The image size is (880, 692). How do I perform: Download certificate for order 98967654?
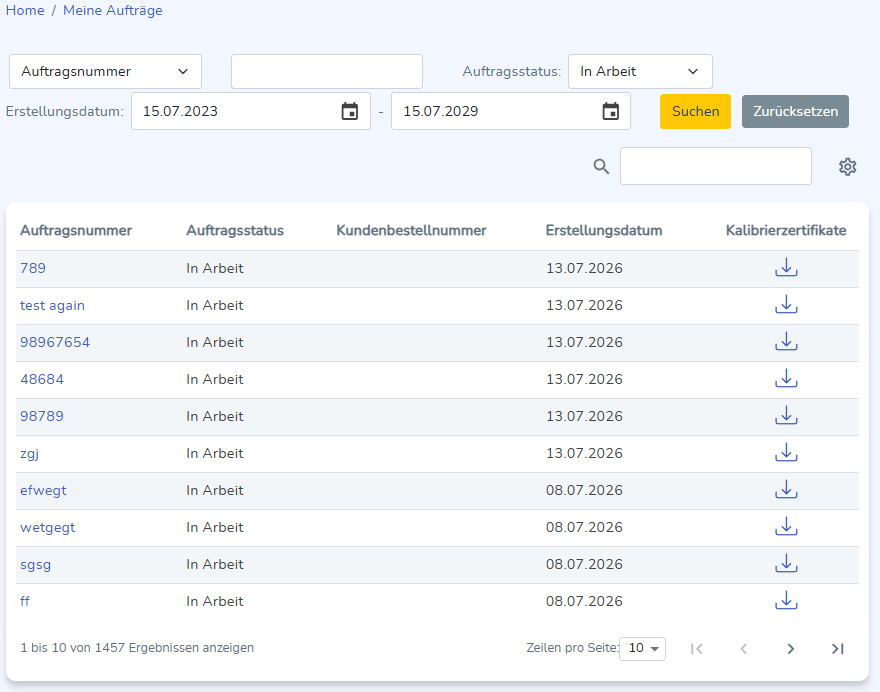click(786, 342)
